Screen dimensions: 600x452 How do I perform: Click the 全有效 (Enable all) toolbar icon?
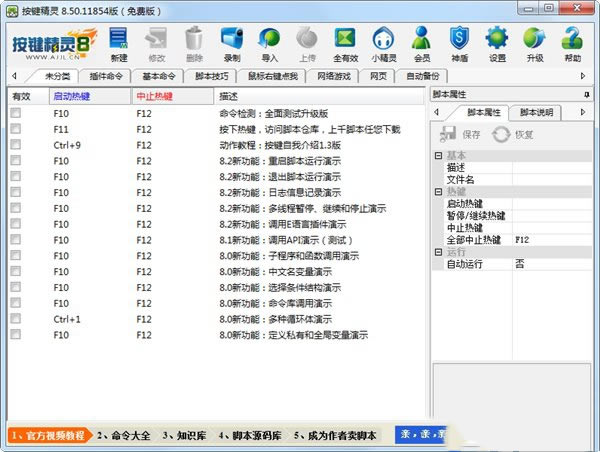point(345,44)
